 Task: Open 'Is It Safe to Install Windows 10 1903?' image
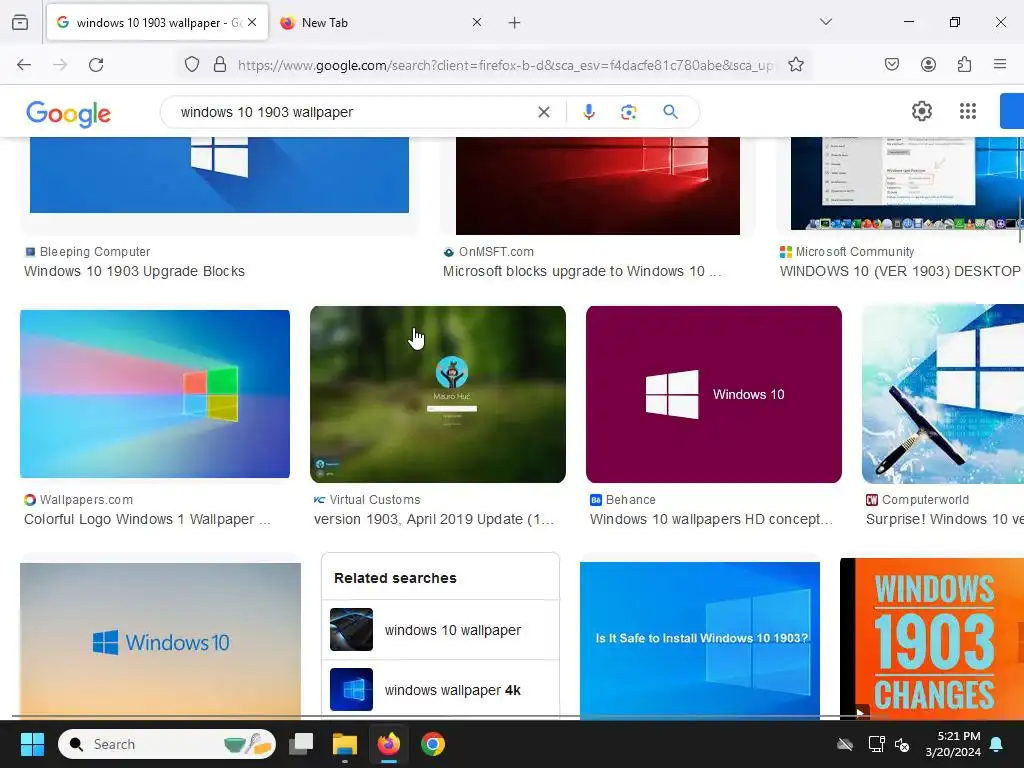pos(699,641)
